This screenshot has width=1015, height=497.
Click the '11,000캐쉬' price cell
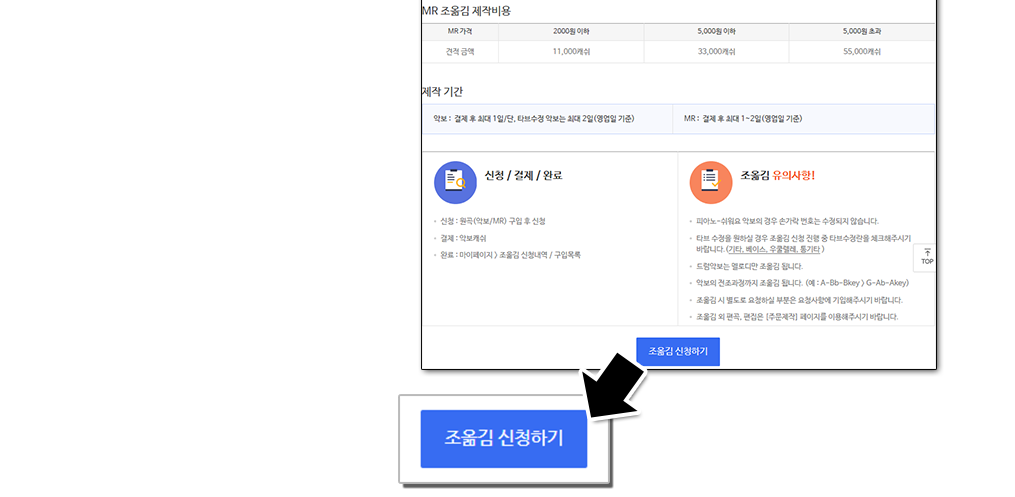[x=571, y=52]
